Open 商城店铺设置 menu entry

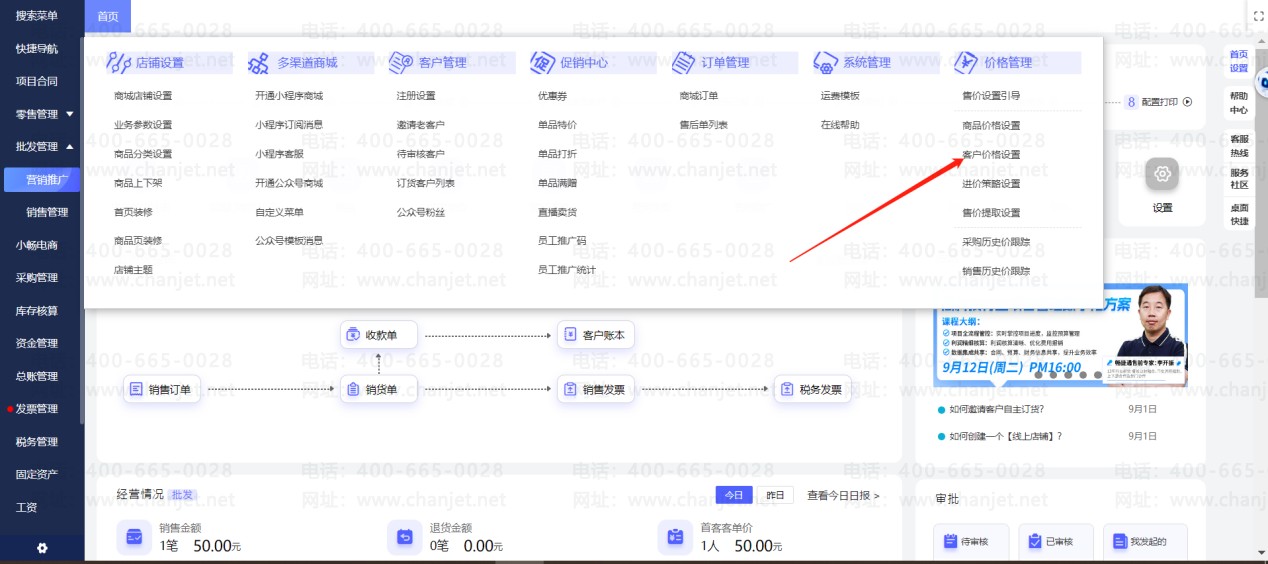pos(143,96)
